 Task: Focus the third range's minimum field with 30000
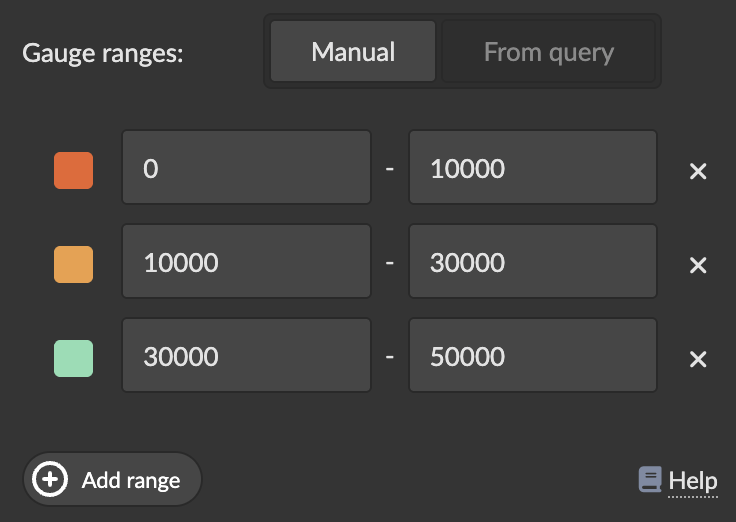246,355
